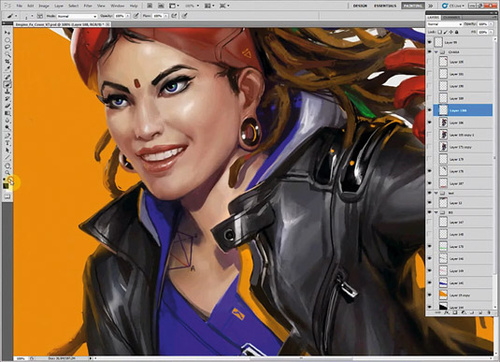Open the Filter menu
The width and height of the screenshot is (500, 362).
88,6
